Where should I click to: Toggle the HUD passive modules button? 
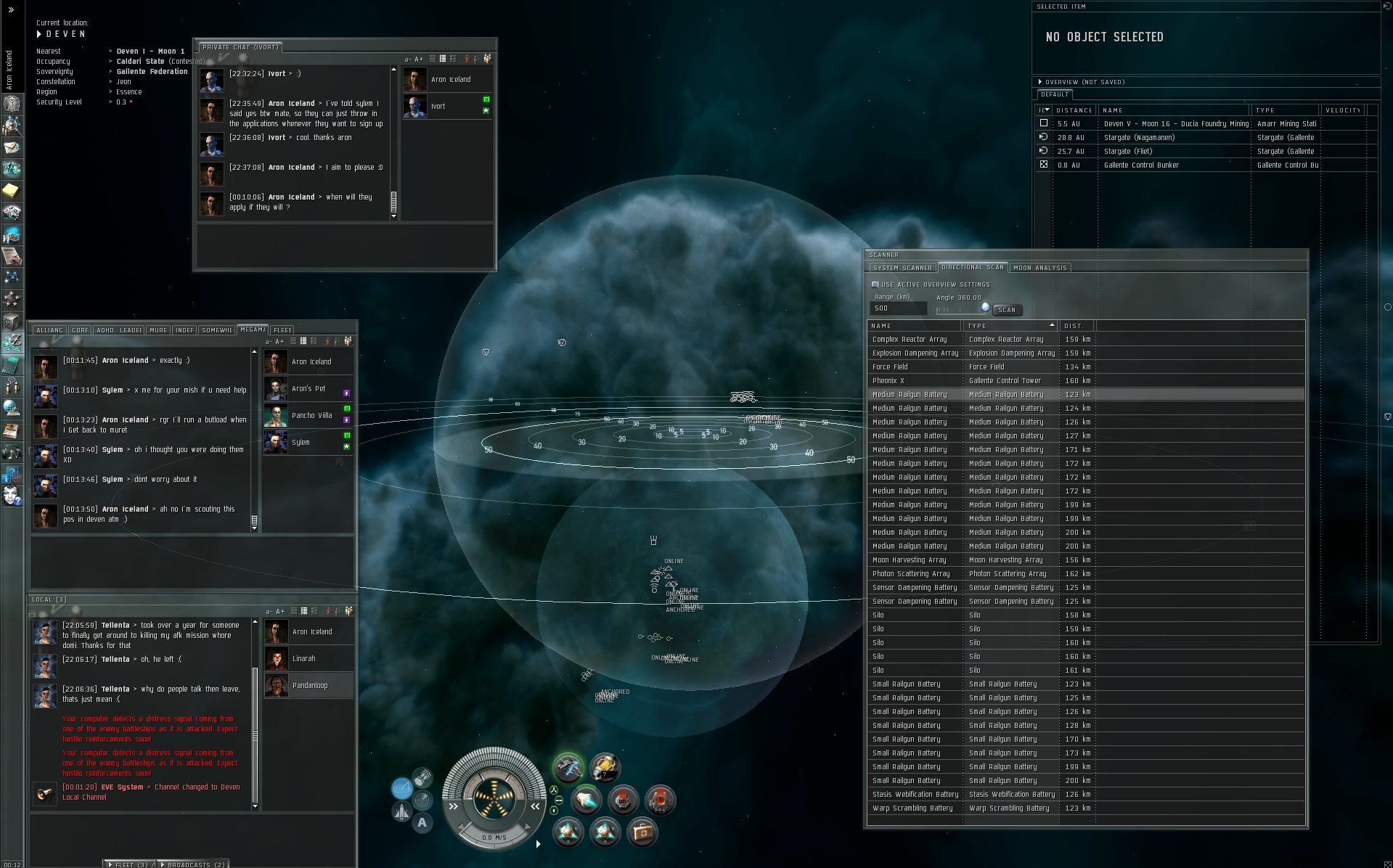pos(559,801)
